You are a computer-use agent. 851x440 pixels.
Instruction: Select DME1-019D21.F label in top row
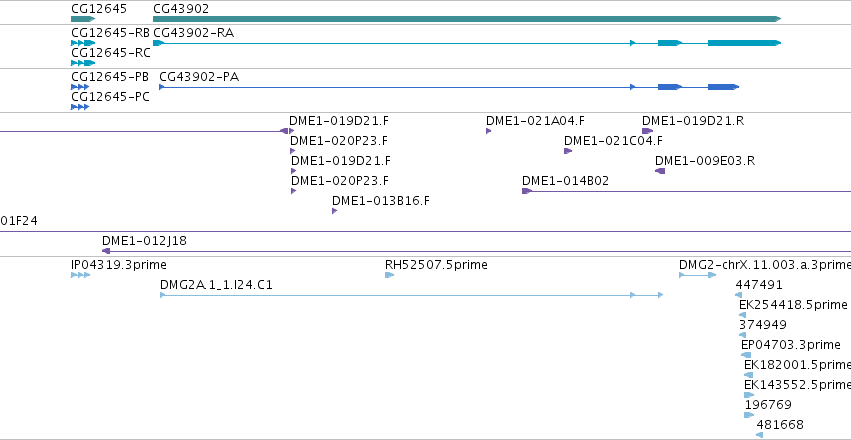339,120
